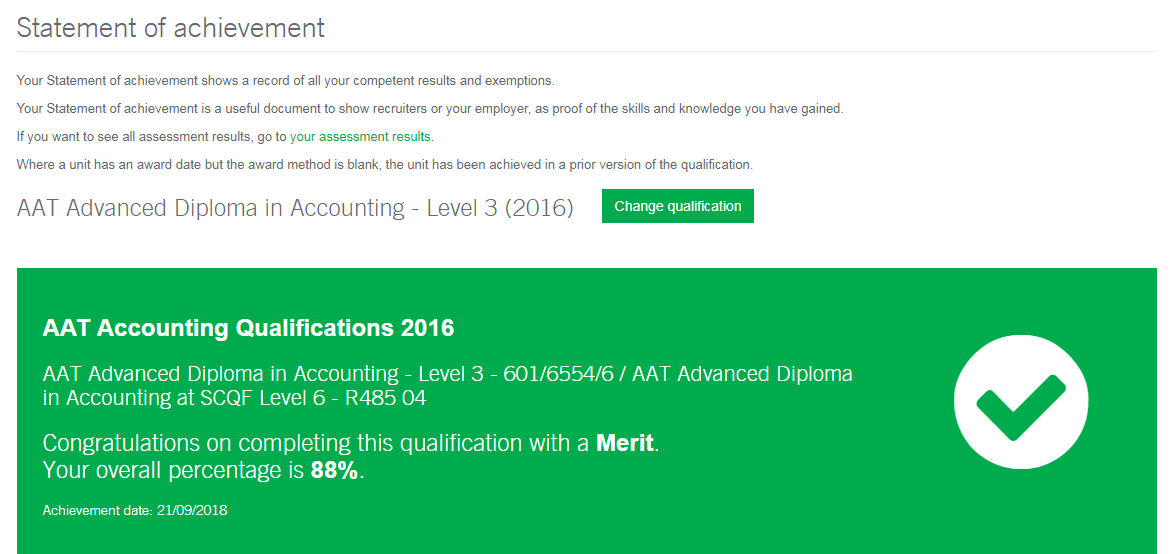Click the sentence mentioning recruiters or your employer
Screen dimensions: 1171x554
[430, 108]
